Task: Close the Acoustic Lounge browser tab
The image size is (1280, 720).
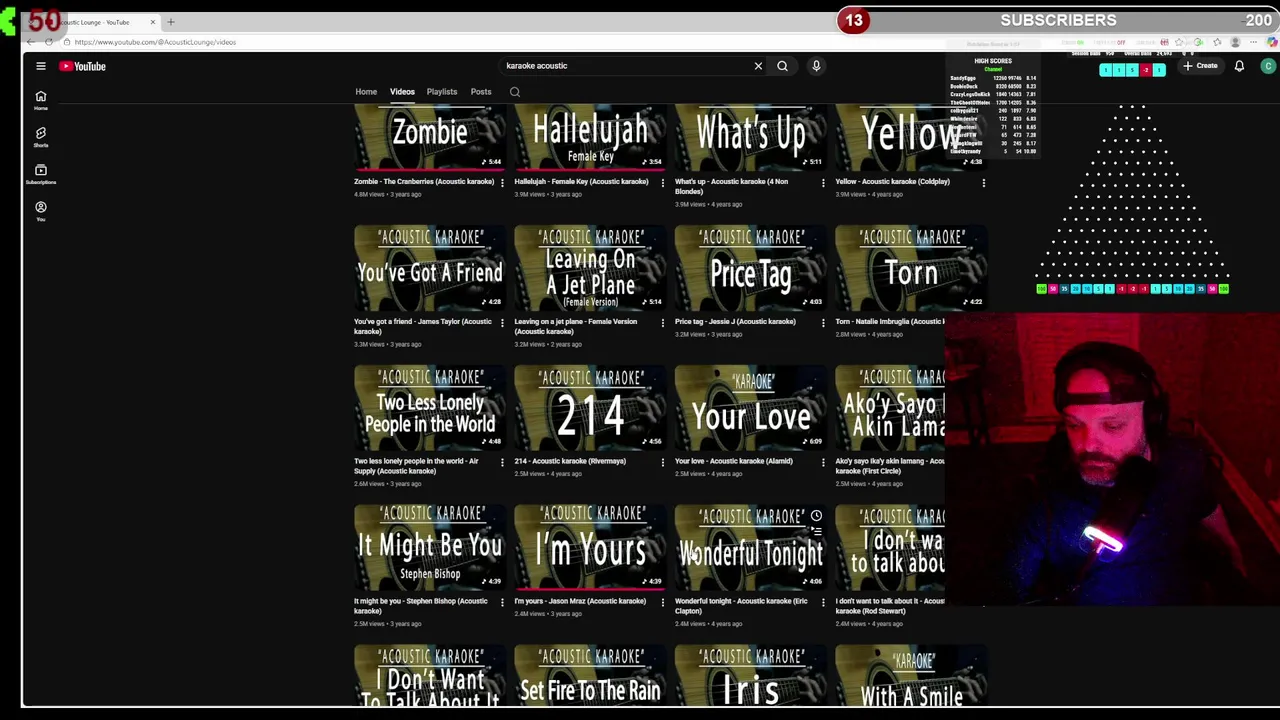Action: (x=152, y=22)
